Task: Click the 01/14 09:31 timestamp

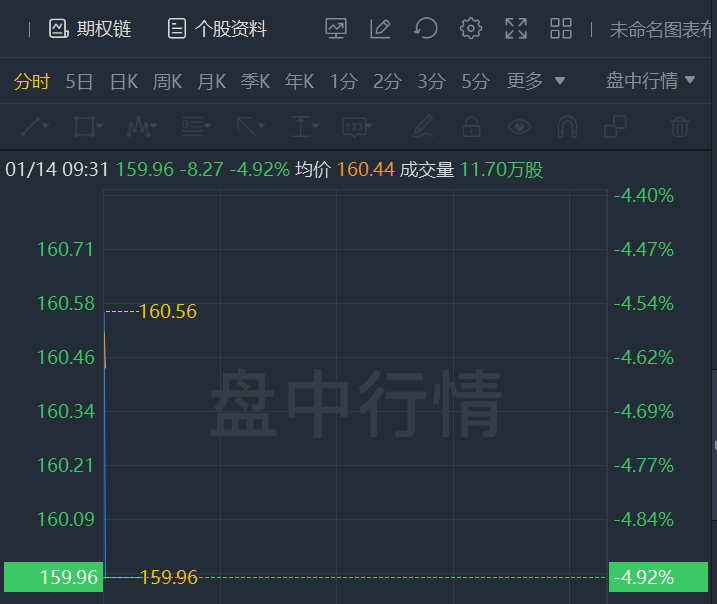Action: [57, 170]
